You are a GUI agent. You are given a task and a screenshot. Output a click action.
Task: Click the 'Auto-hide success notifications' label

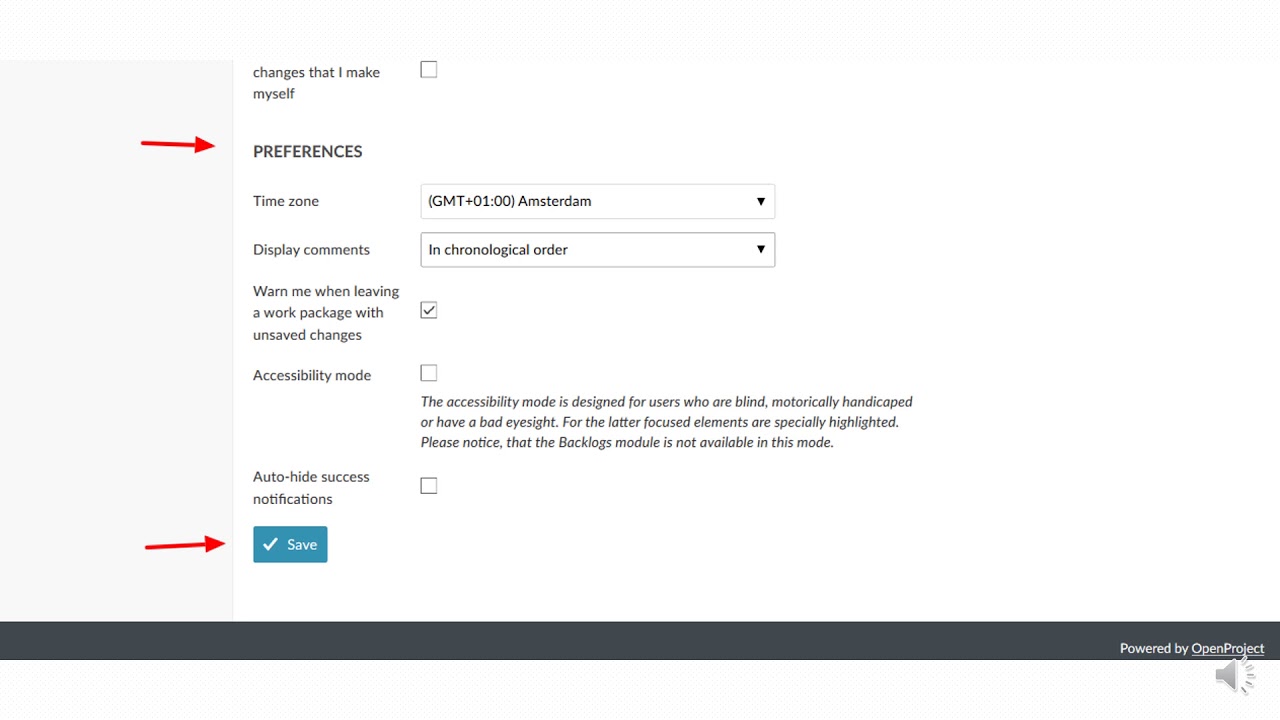[x=311, y=488]
